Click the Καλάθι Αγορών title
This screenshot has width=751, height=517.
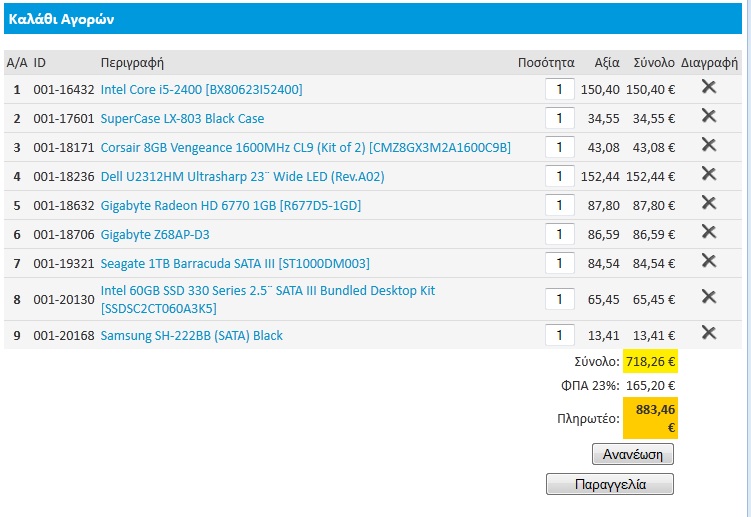(61, 19)
